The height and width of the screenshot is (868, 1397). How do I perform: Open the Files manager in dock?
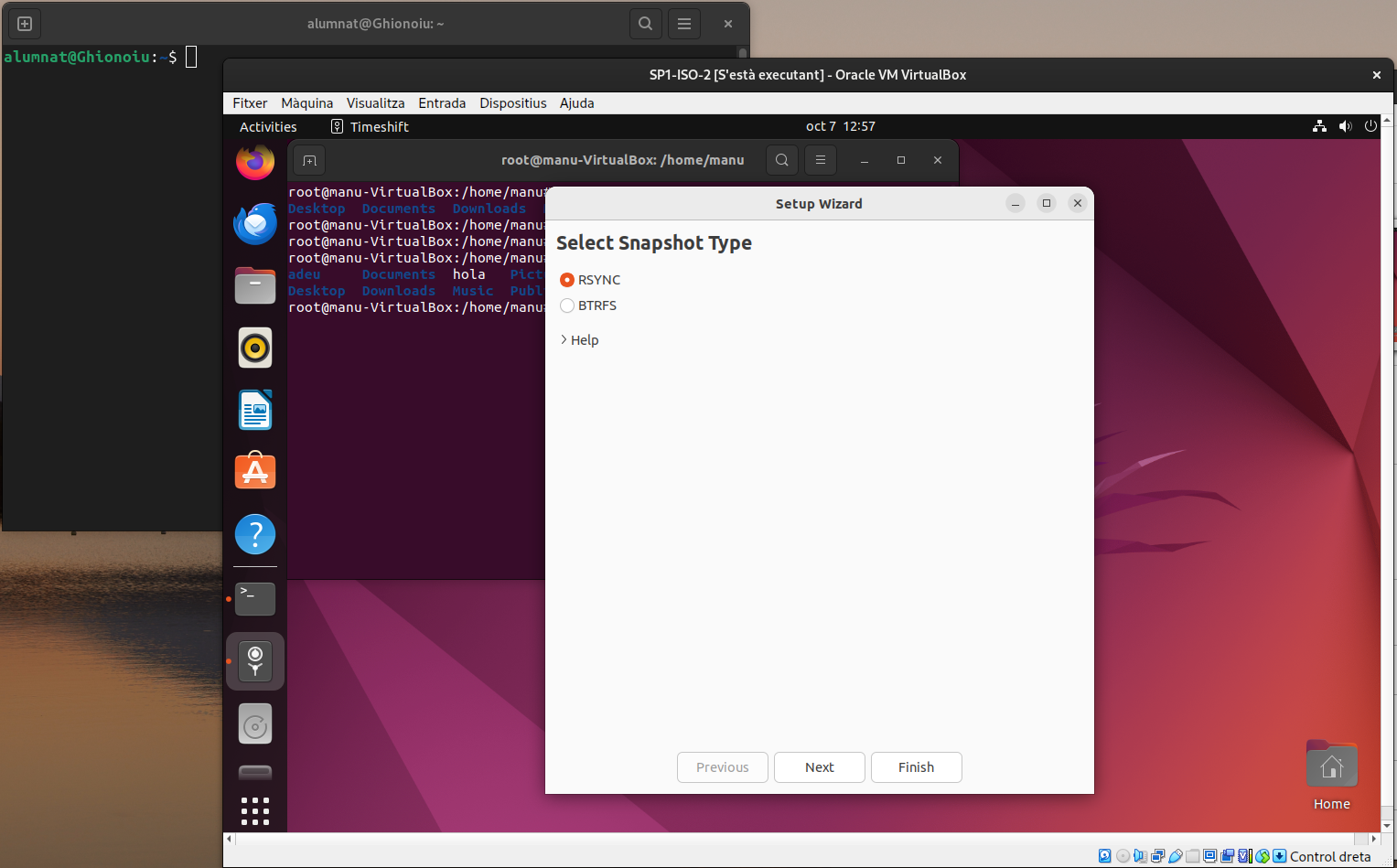point(255,286)
